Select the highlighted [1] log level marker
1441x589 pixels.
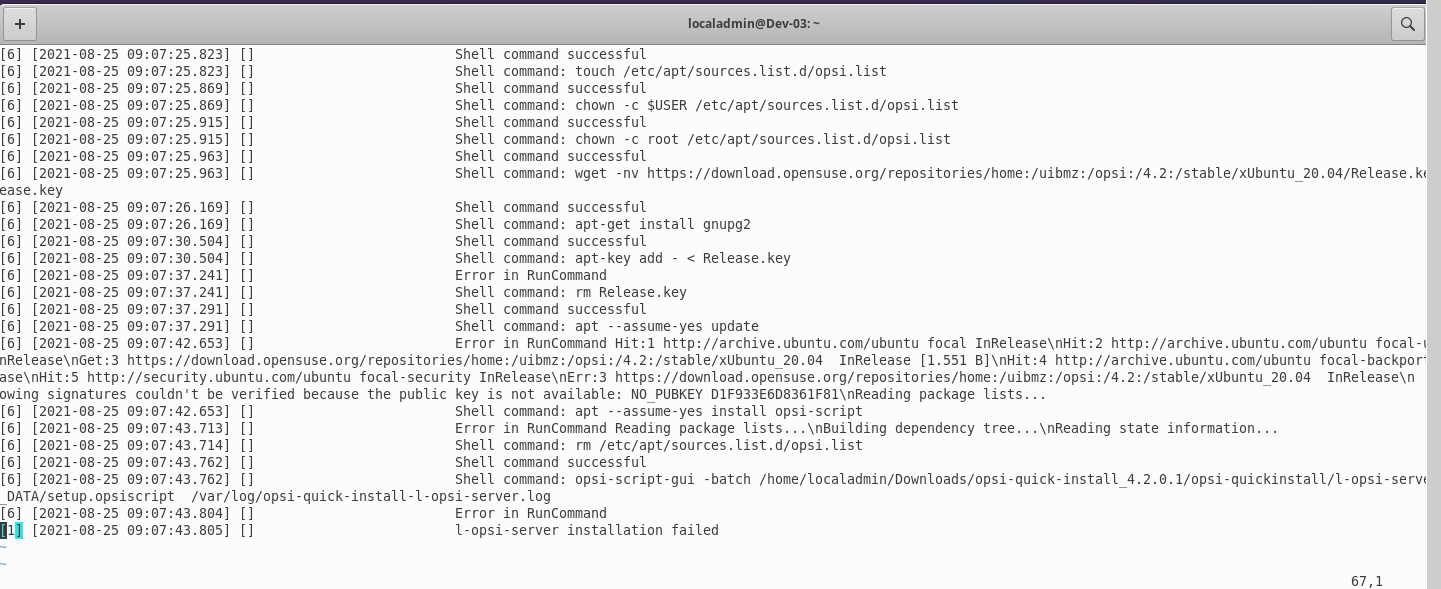(x=11, y=530)
